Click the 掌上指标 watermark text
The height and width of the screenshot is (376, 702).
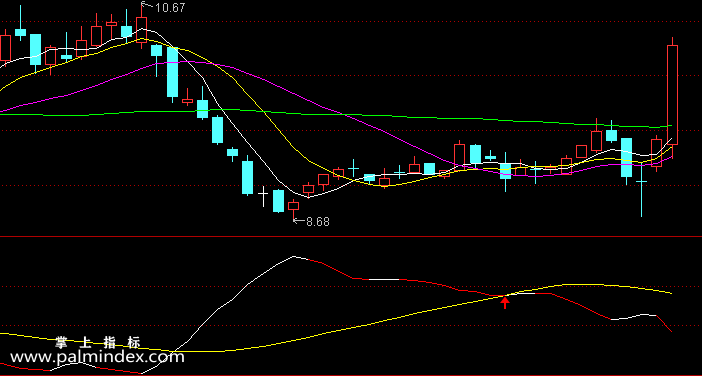tap(98, 343)
